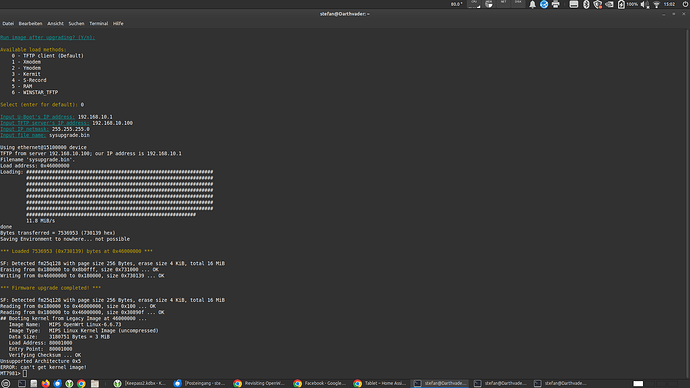690x388 pixels.
Task: Open the Bluetooth tray icon
Action: (x=586, y=4)
